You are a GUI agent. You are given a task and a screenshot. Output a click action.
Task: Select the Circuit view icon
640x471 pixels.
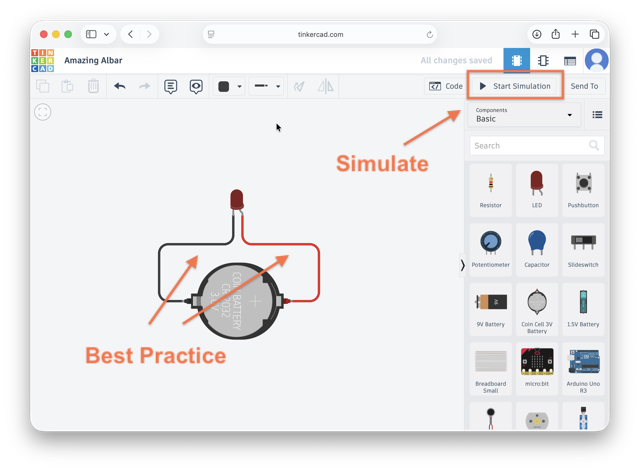point(516,60)
